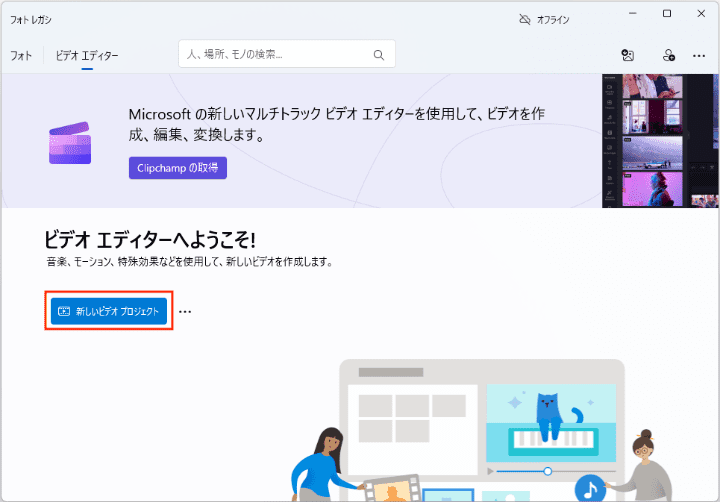The width and height of the screenshot is (720, 502).
Task: Minimize the フォト レガシ window
Action: coord(633,13)
